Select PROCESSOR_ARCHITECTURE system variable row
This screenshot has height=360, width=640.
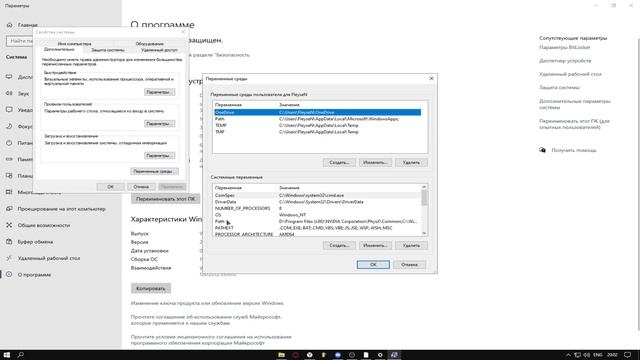click(317, 234)
